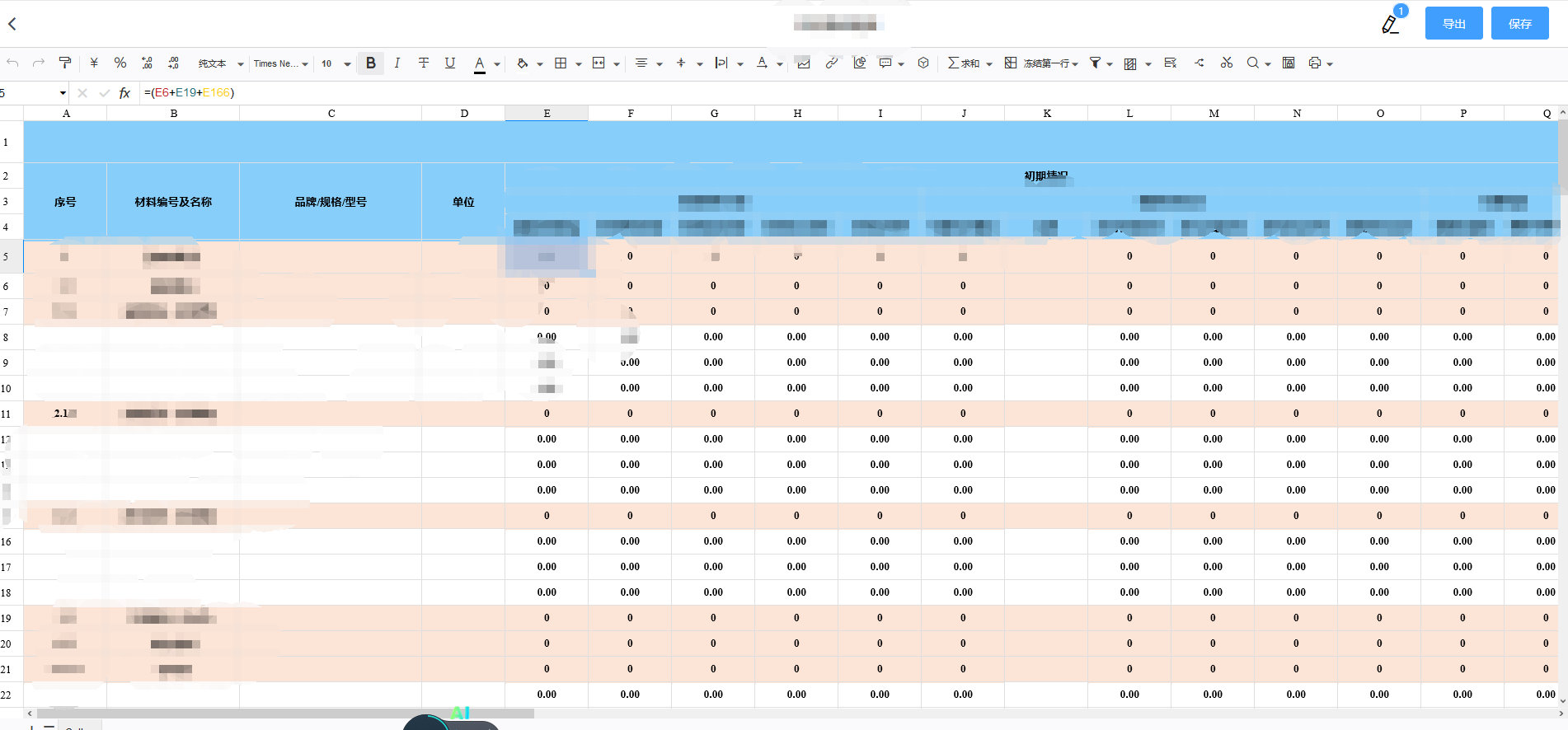This screenshot has height=730, width=1568.
Task: Open font color dropdown arrow
Action: point(497,64)
